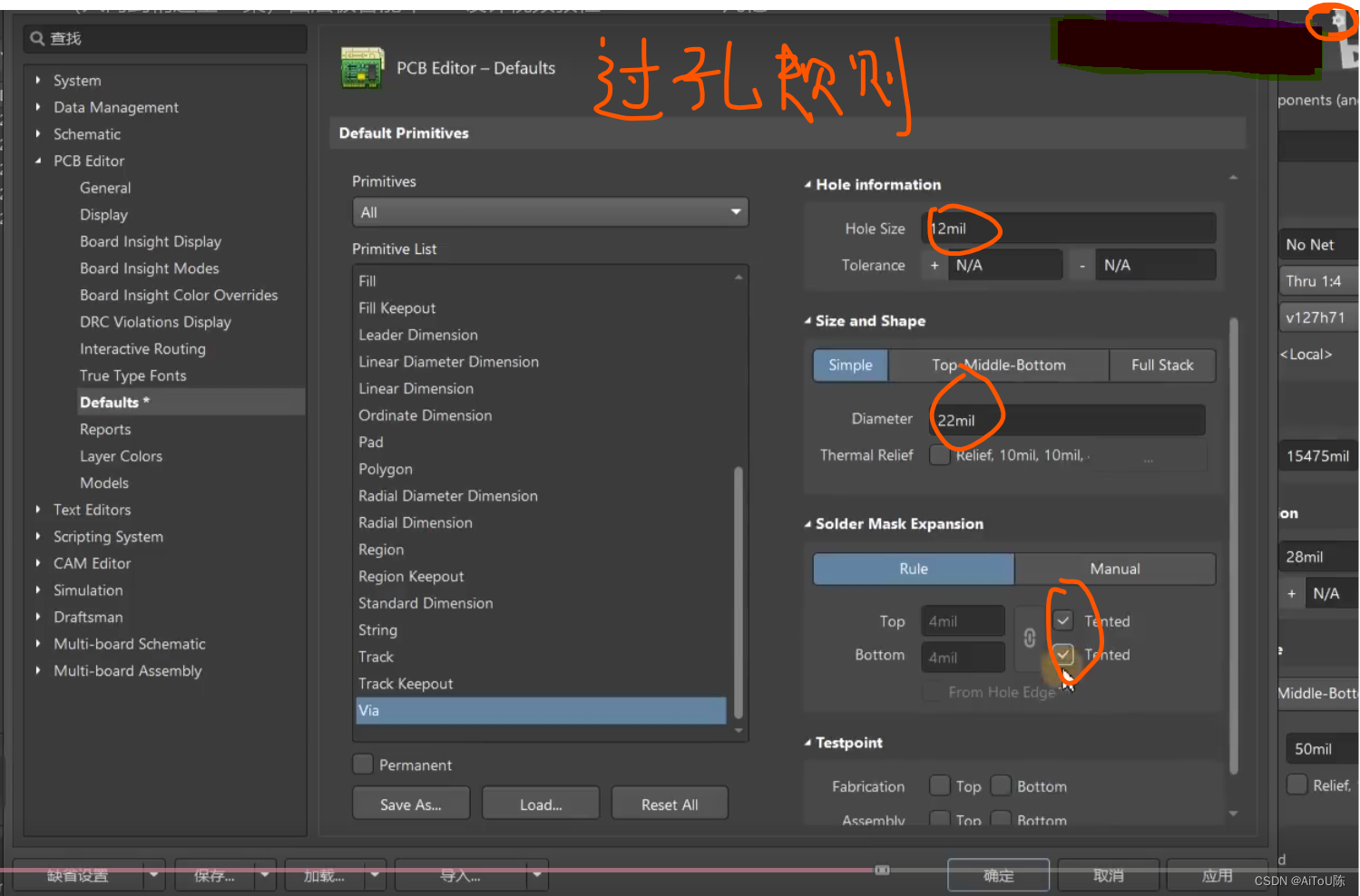1360x896 pixels.
Task: Open the Layer Colors page
Action: (x=121, y=456)
